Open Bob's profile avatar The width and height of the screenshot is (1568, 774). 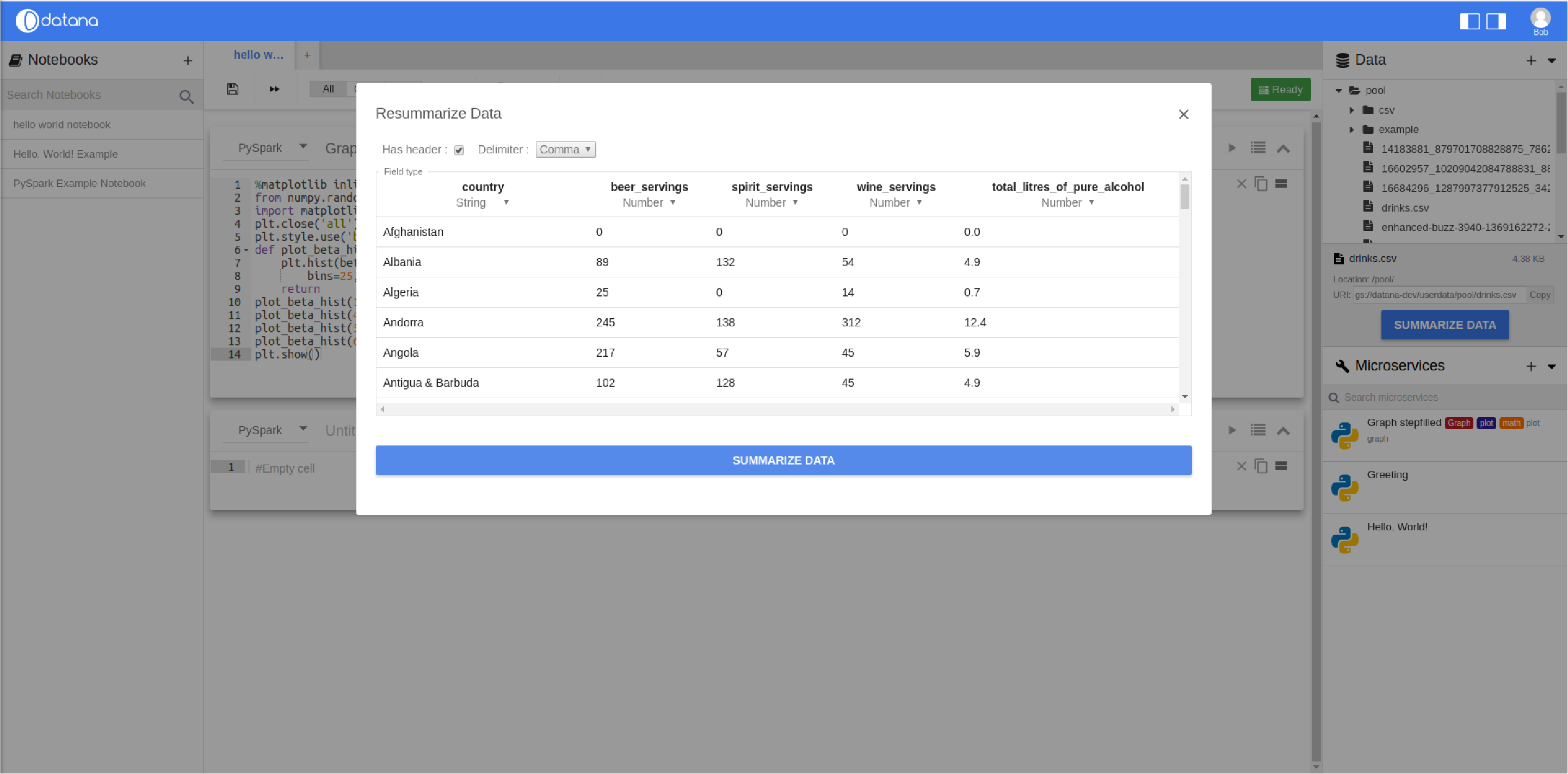click(1540, 18)
